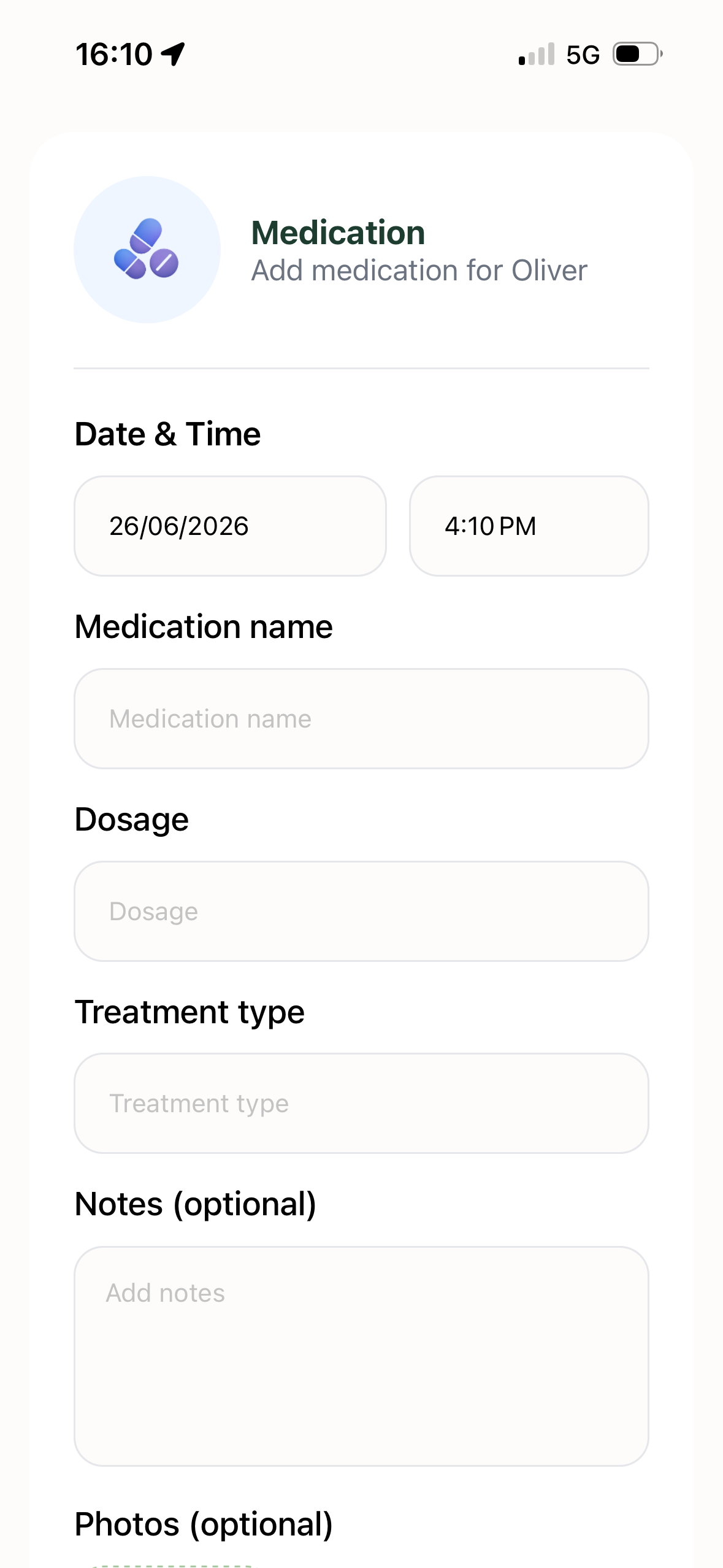Open the Treatment type selector field
The height and width of the screenshot is (1568, 723).
tap(361, 1103)
